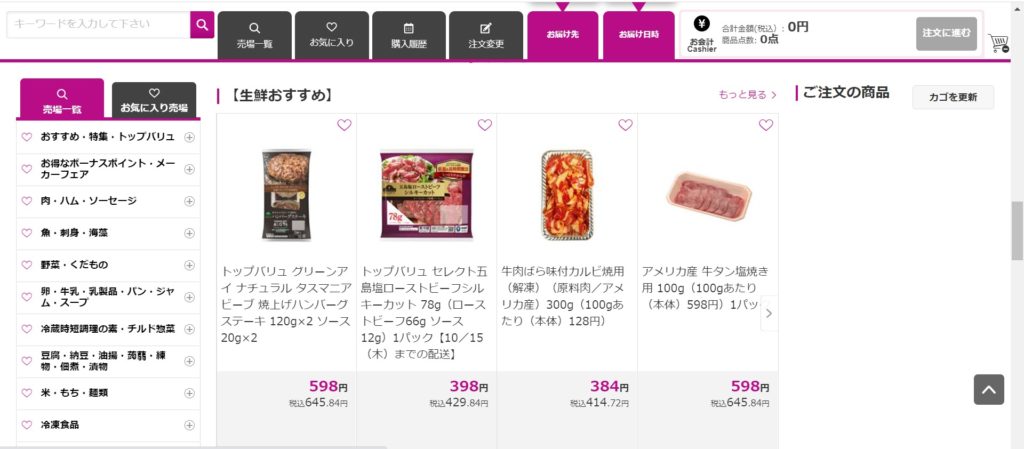Expand the 魚・刺身・海藻 category

pos(189,233)
